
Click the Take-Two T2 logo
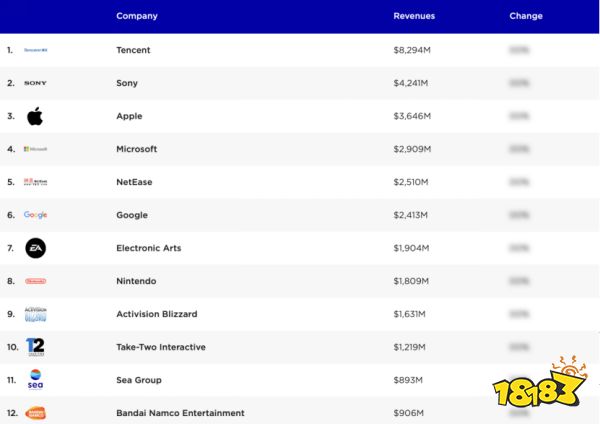point(35,347)
